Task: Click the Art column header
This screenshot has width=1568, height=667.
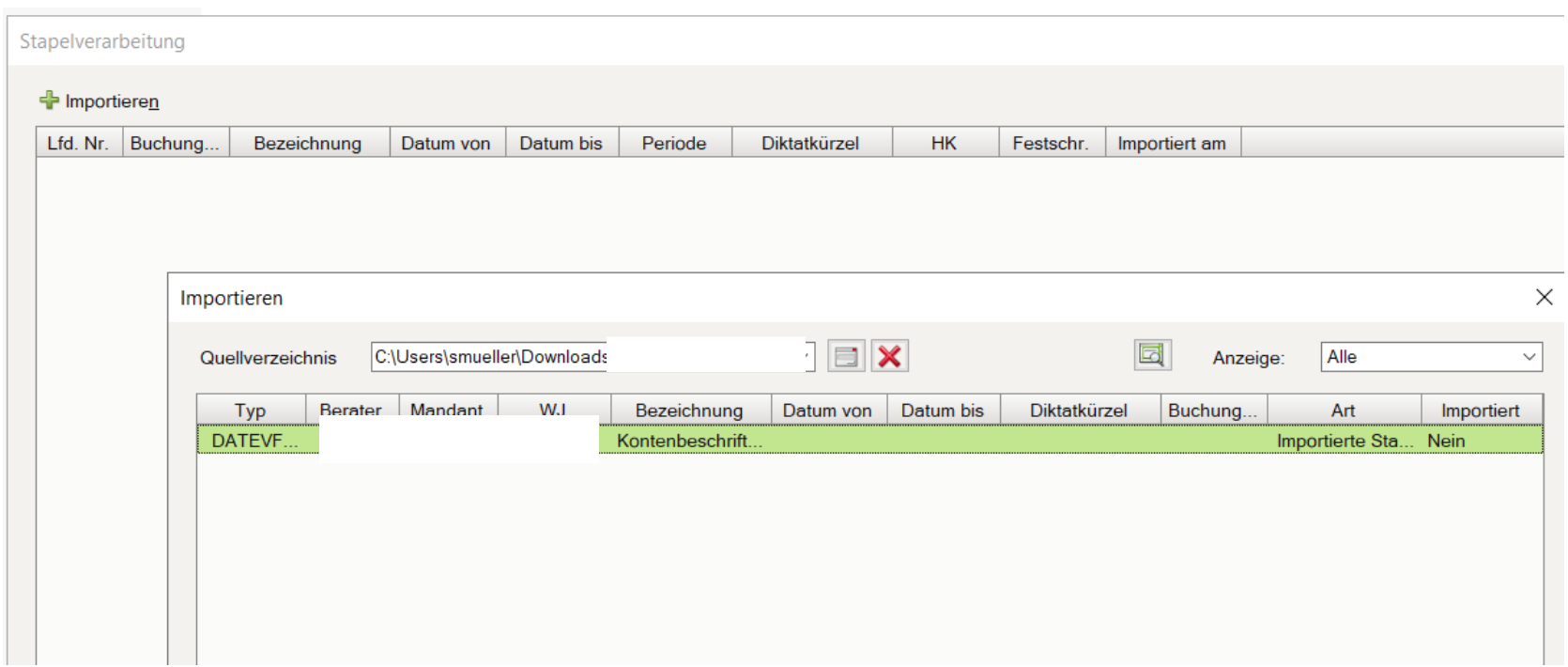Action: (x=1343, y=411)
